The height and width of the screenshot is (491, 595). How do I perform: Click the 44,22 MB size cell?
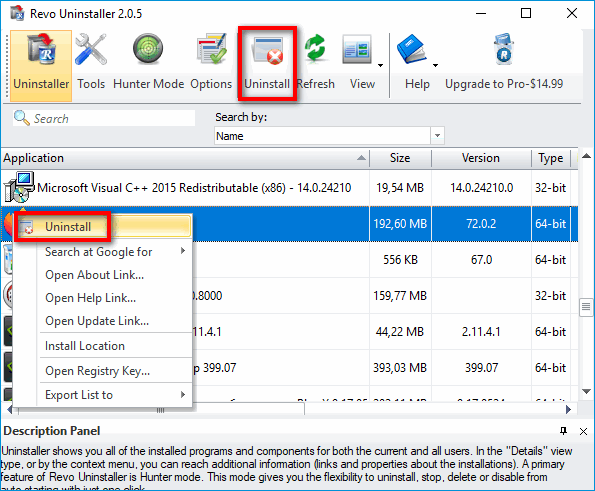tap(400, 332)
